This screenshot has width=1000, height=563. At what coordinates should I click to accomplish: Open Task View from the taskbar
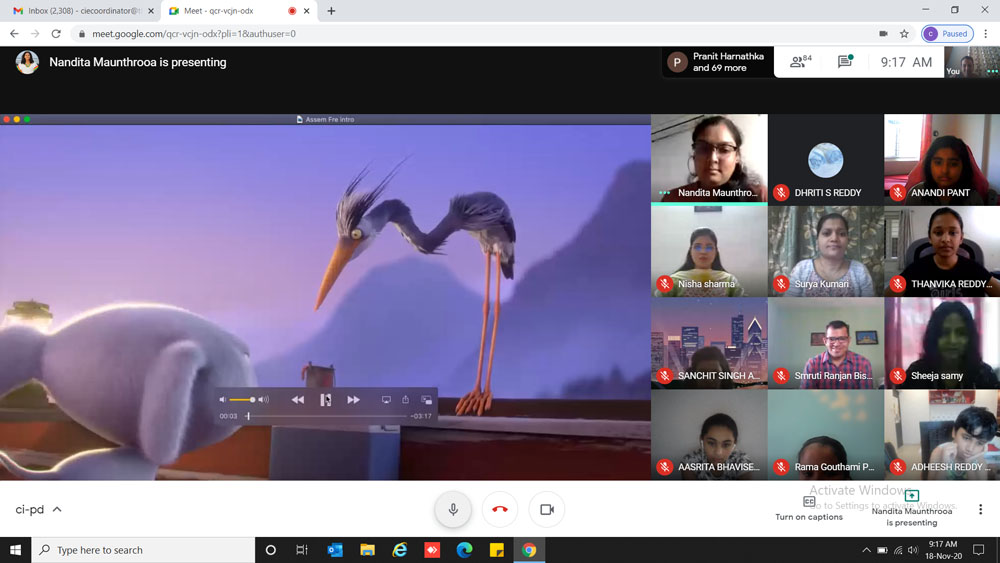coord(302,550)
